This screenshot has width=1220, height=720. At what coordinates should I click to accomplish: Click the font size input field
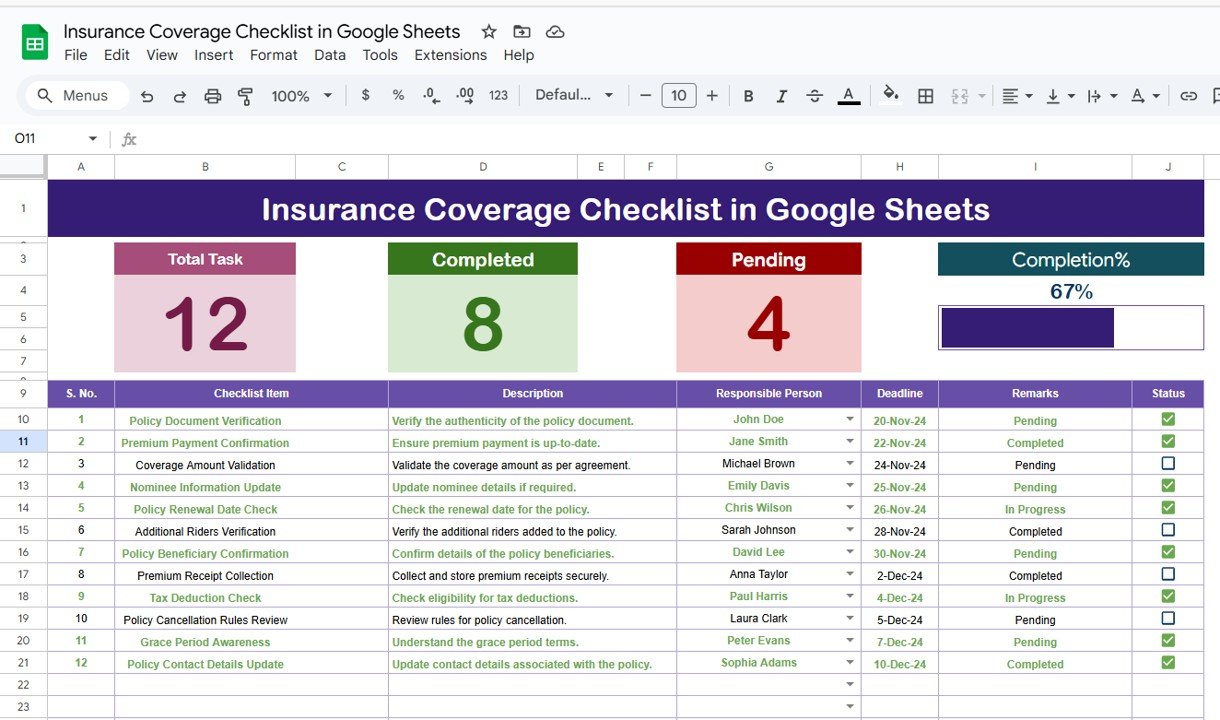[x=679, y=96]
